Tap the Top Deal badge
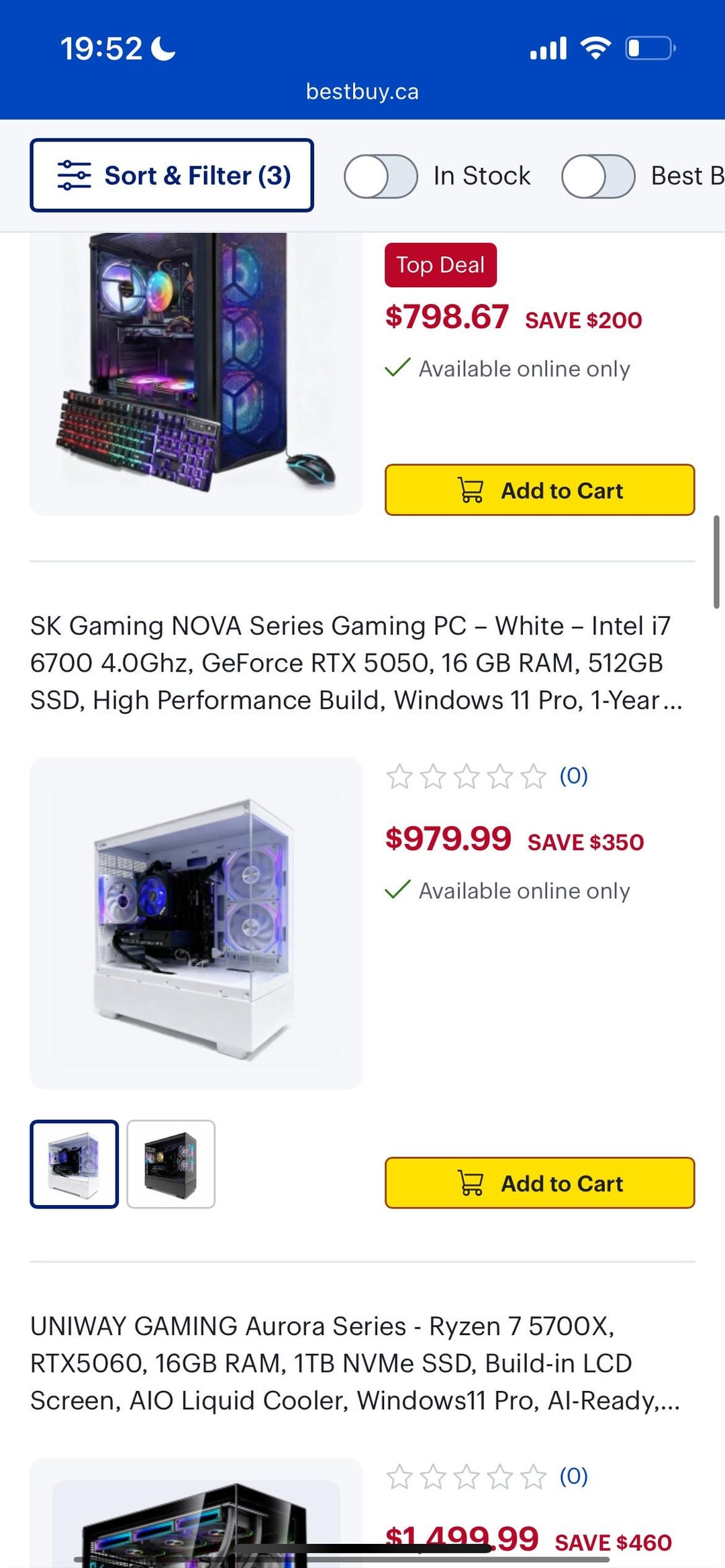Screen dimensions: 725x1568 [440, 265]
